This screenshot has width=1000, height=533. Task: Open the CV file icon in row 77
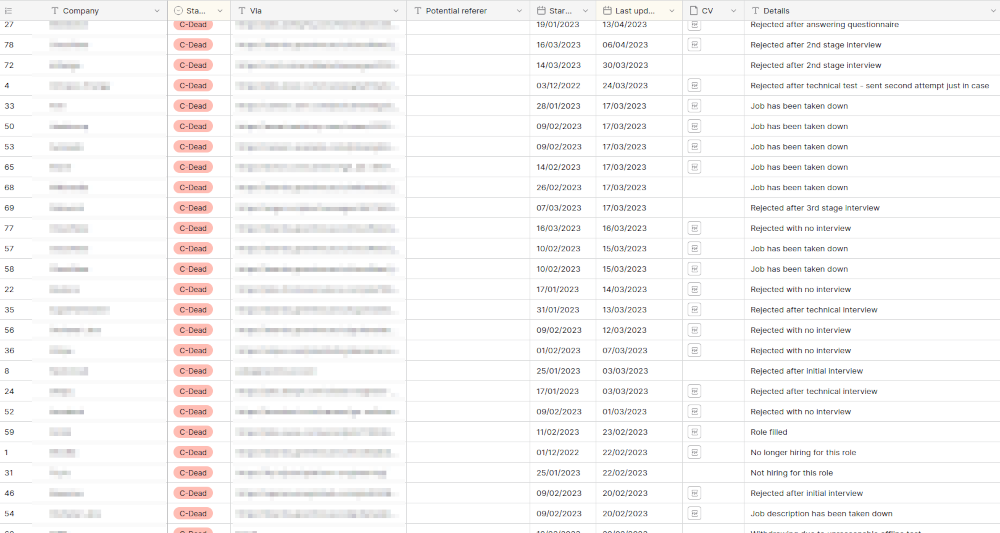click(694, 228)
